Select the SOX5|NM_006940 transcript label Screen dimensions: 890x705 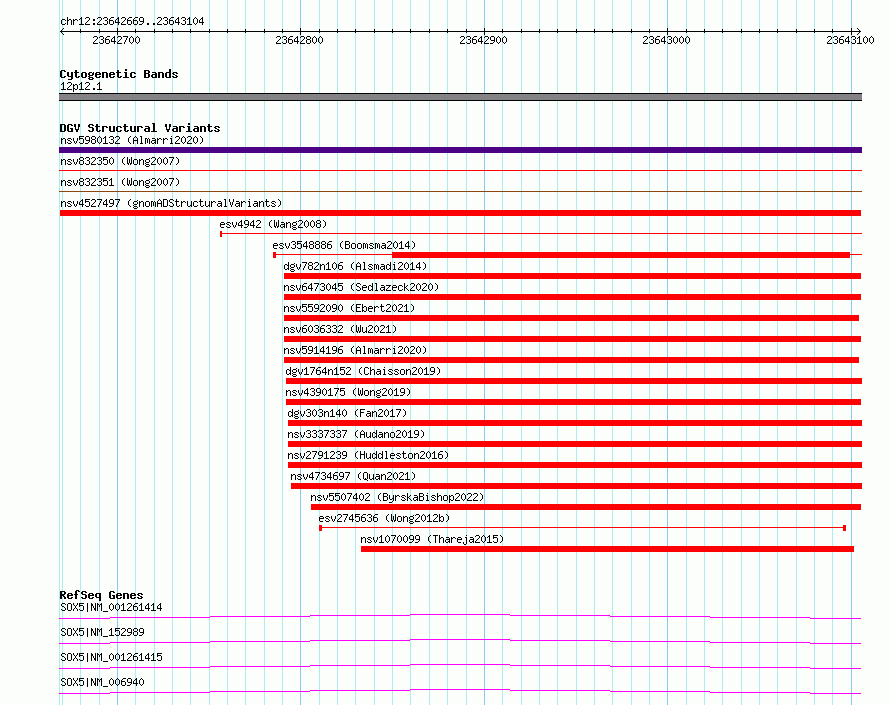102,682
